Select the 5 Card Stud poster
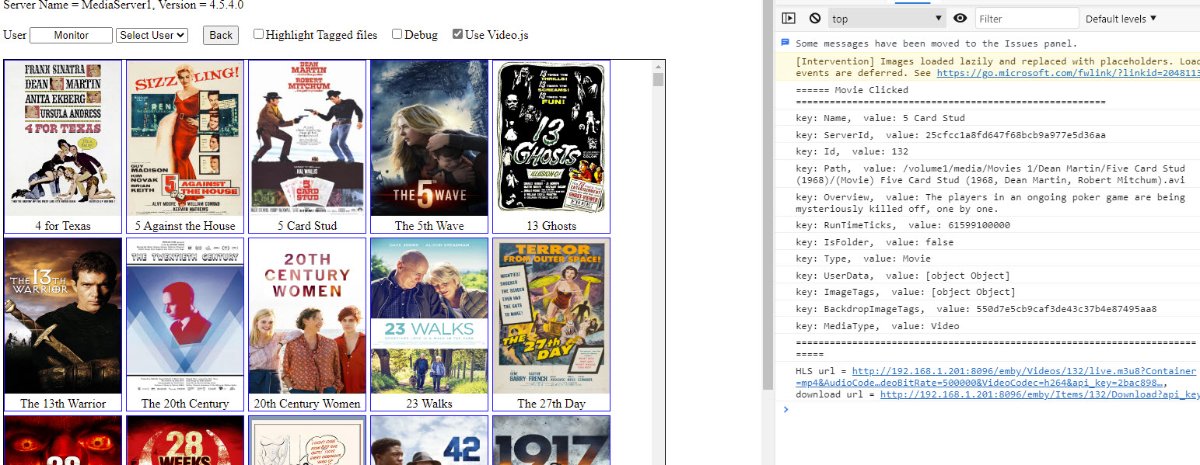Screen dimensions: 1200x465 307,138
